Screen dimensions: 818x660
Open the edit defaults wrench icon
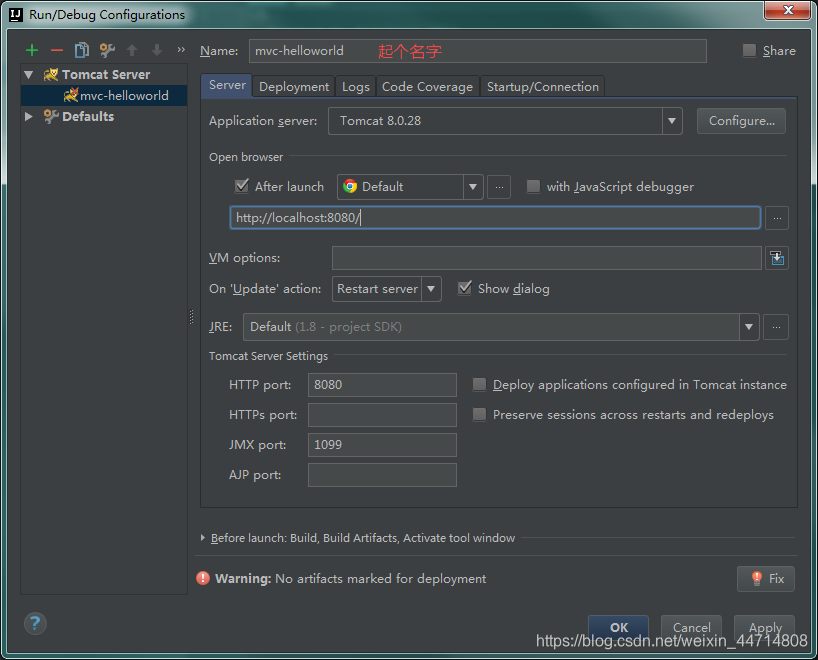pos(107,50)
